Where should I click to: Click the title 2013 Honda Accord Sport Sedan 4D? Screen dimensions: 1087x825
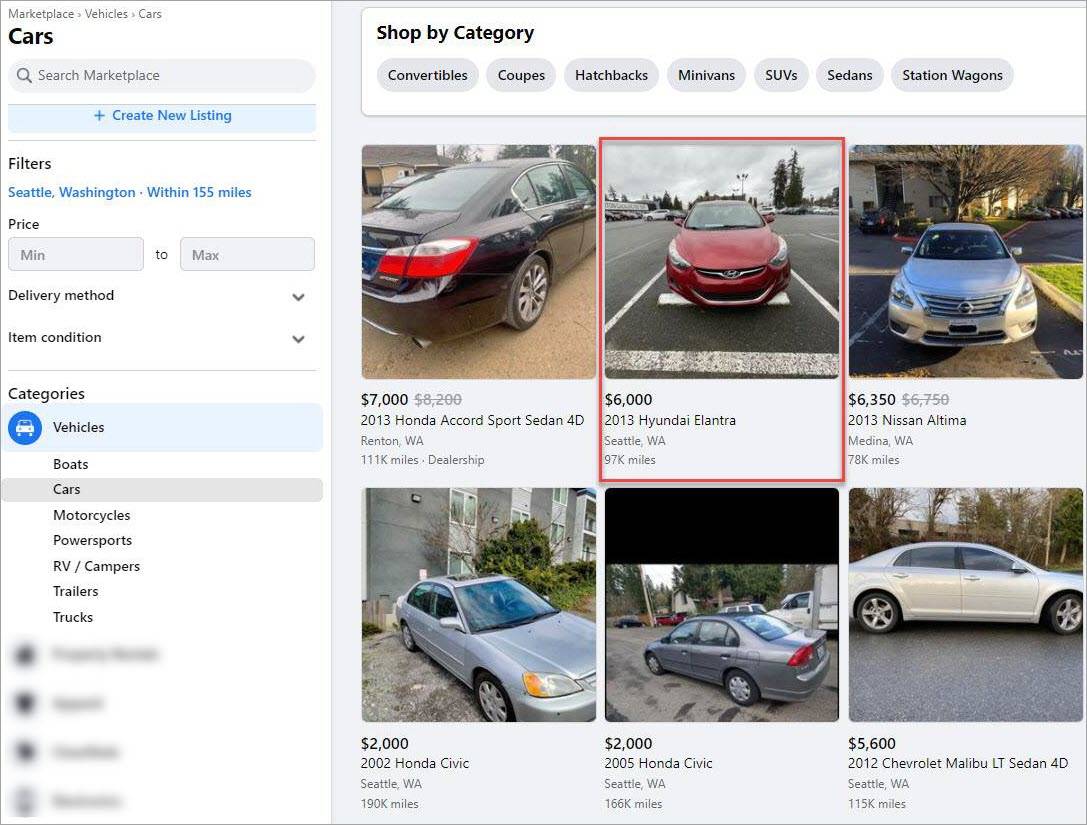click(472, 420)
